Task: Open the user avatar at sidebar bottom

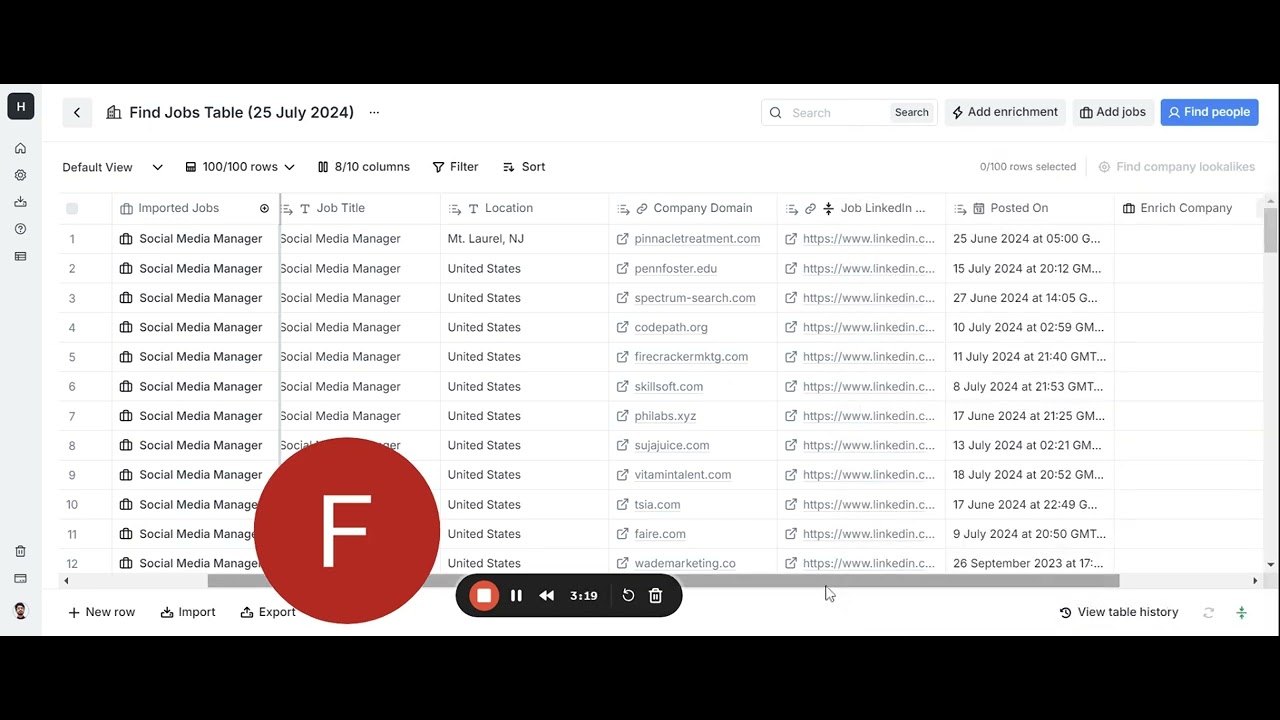Action: tap(20, 611)
